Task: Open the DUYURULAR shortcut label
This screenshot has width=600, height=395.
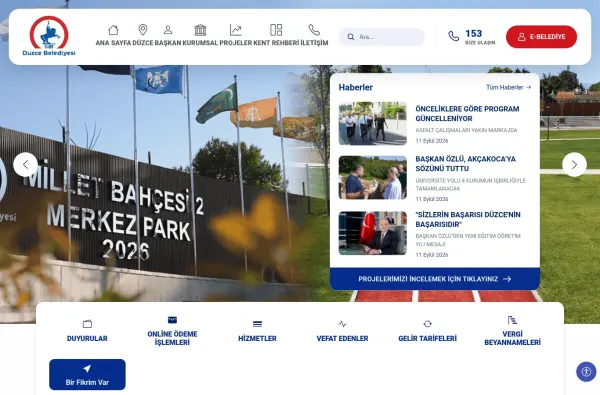Action: [87, 338]
